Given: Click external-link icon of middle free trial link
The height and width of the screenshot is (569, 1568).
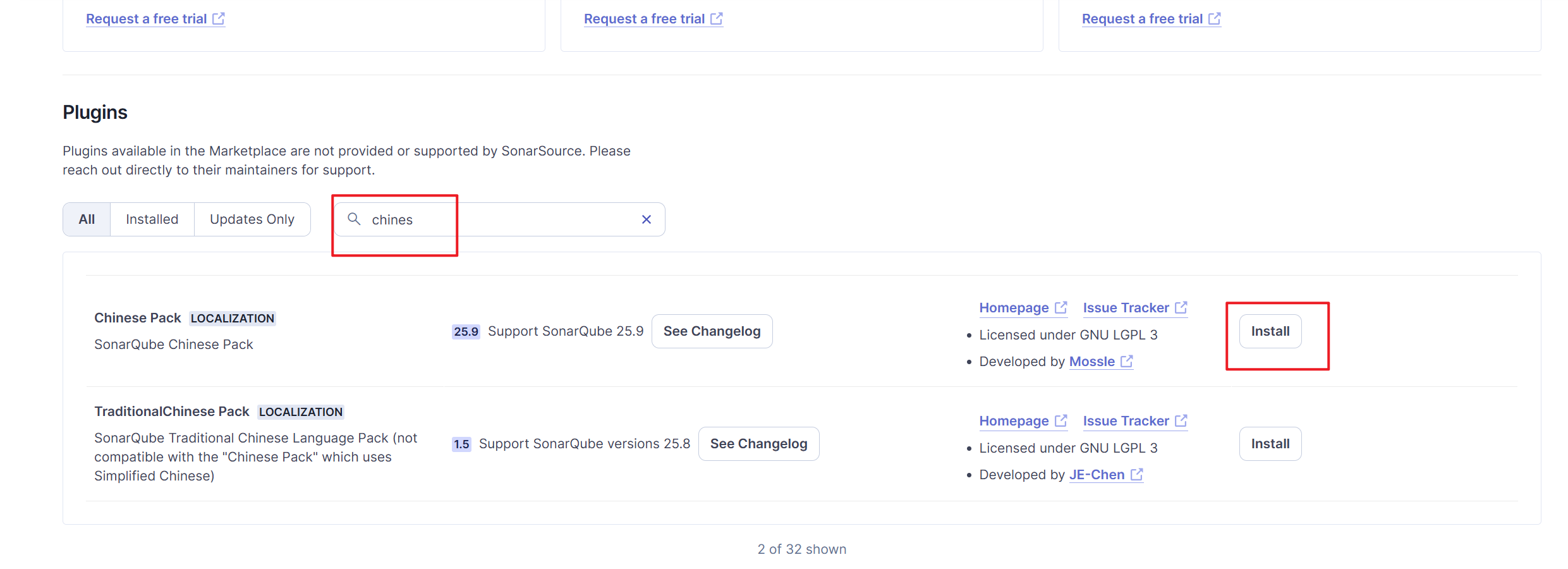Looking at the screenshot, I should click(x=717, y=18).
